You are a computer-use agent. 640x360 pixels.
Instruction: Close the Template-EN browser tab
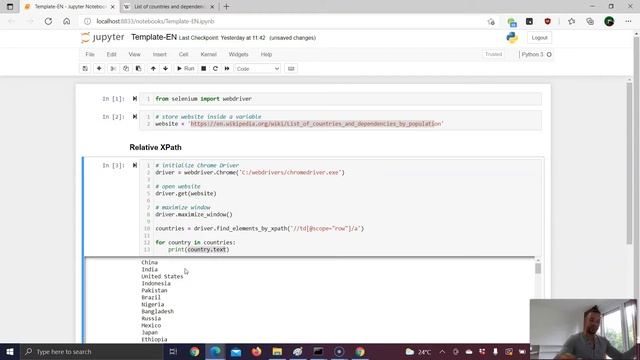click(x=113, y=7)
